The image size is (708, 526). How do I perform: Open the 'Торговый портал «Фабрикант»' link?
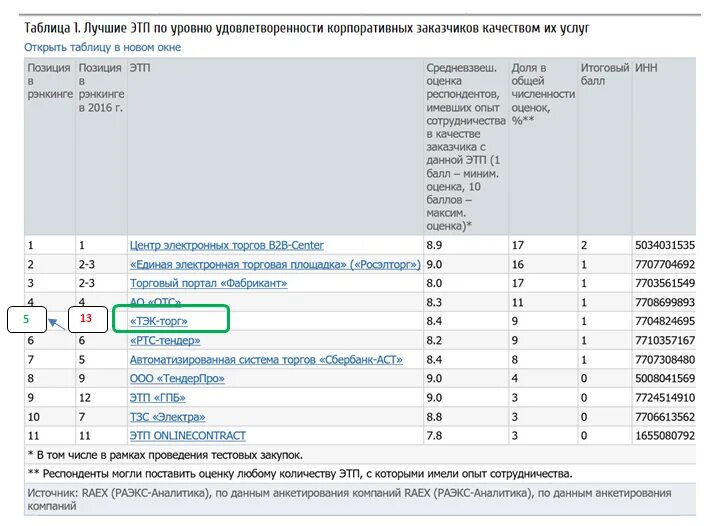(209, 283)
